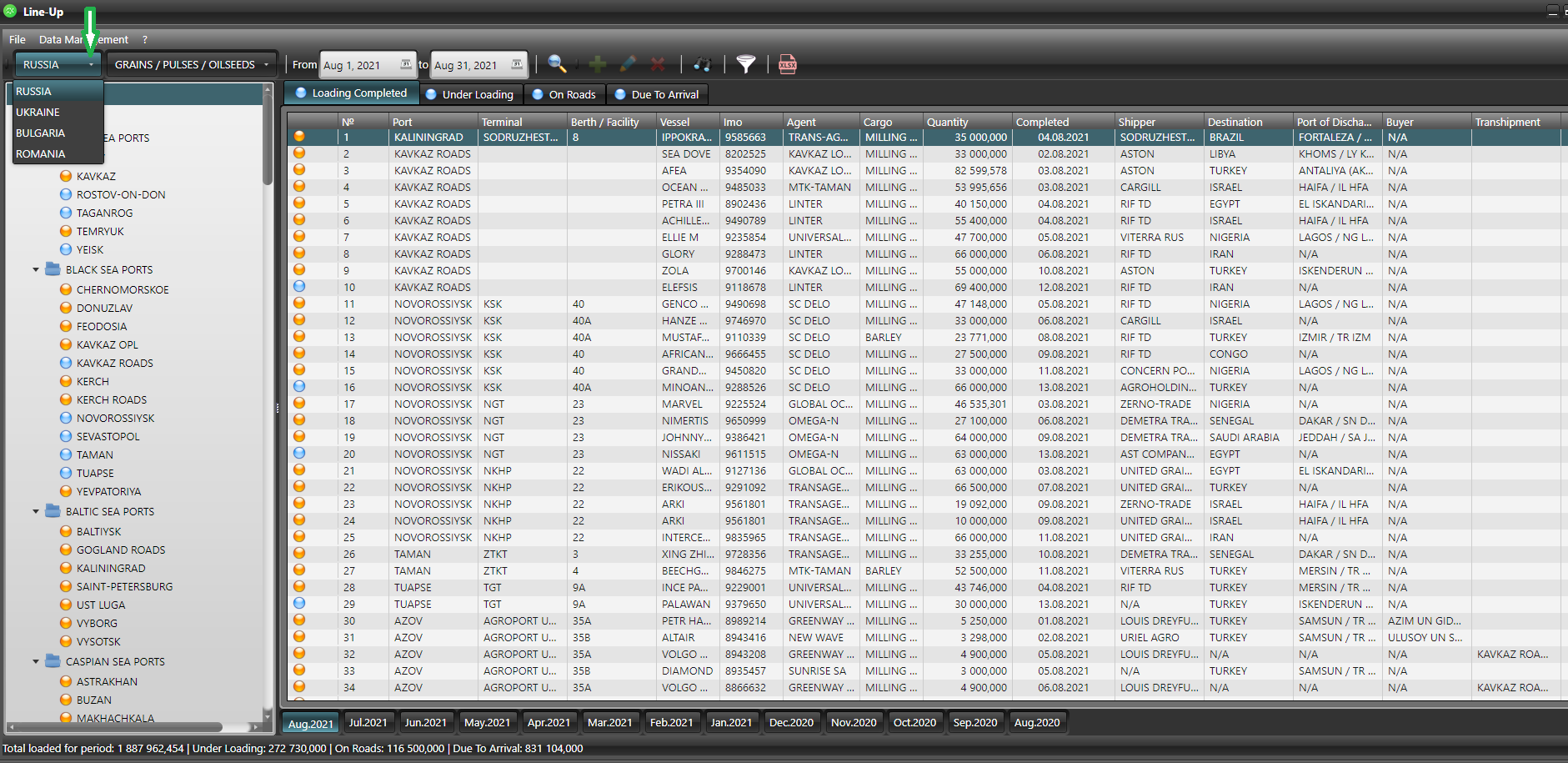The width and height of the screenshot is (1568, 763).
Task: Open the Aug.2020 month tab
Action: (1037, 722)
